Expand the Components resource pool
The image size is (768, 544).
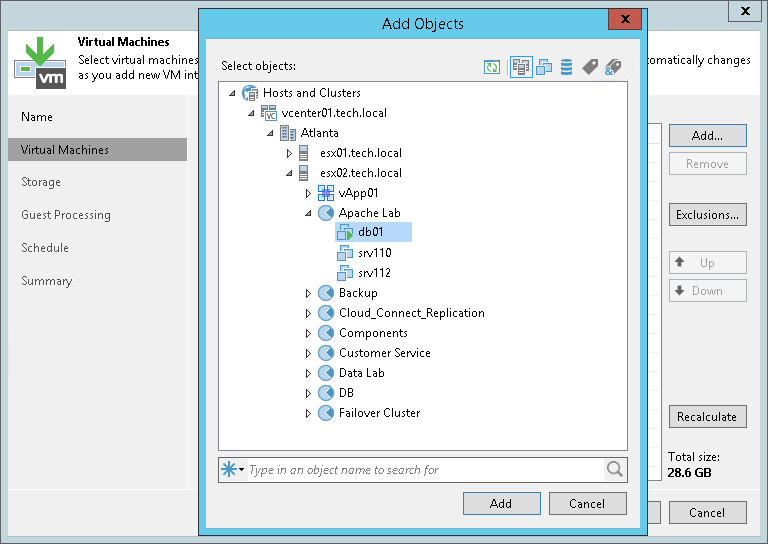pos(308,333)
